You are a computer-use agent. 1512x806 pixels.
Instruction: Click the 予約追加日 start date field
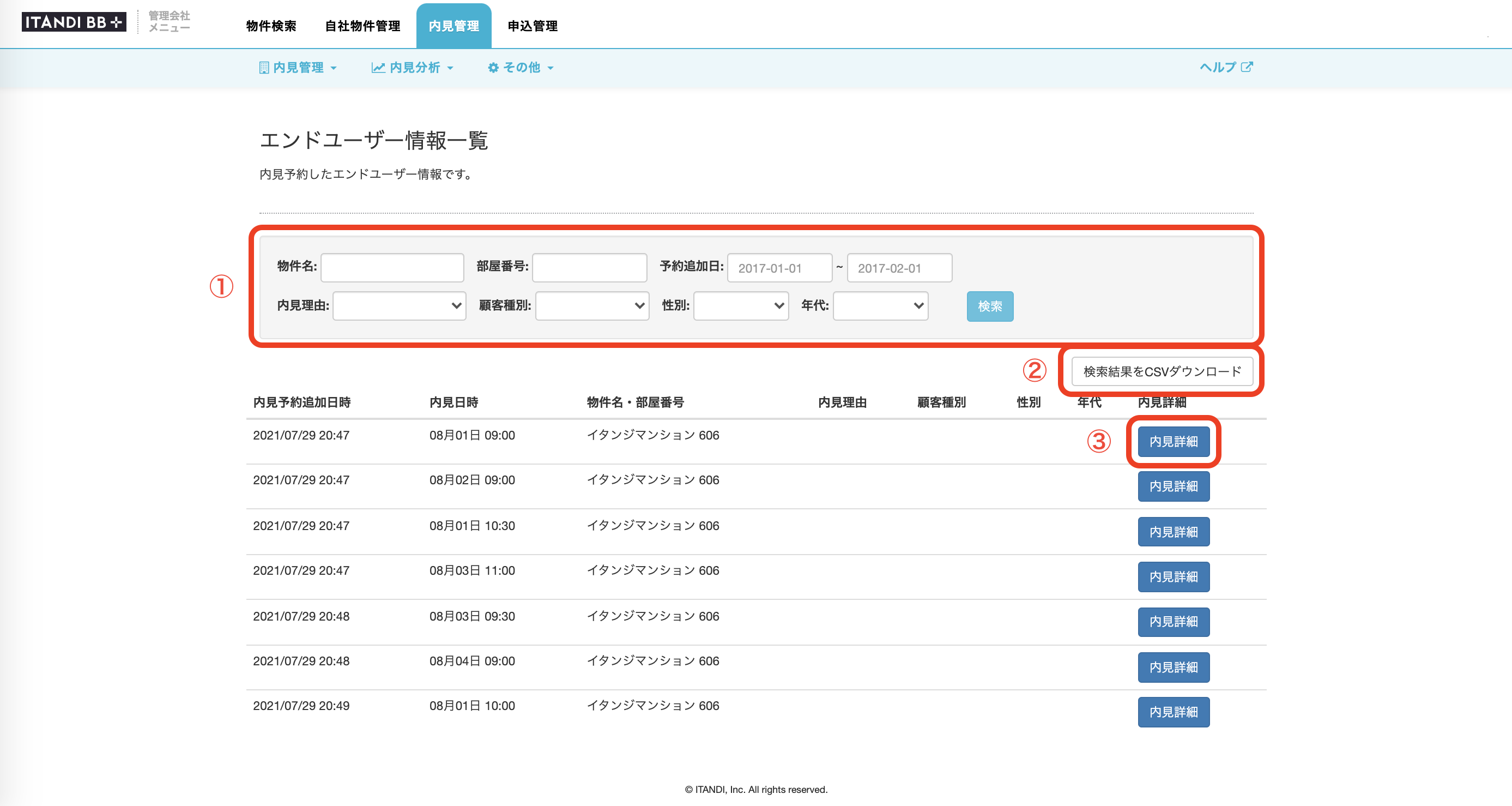coord(779,268)
